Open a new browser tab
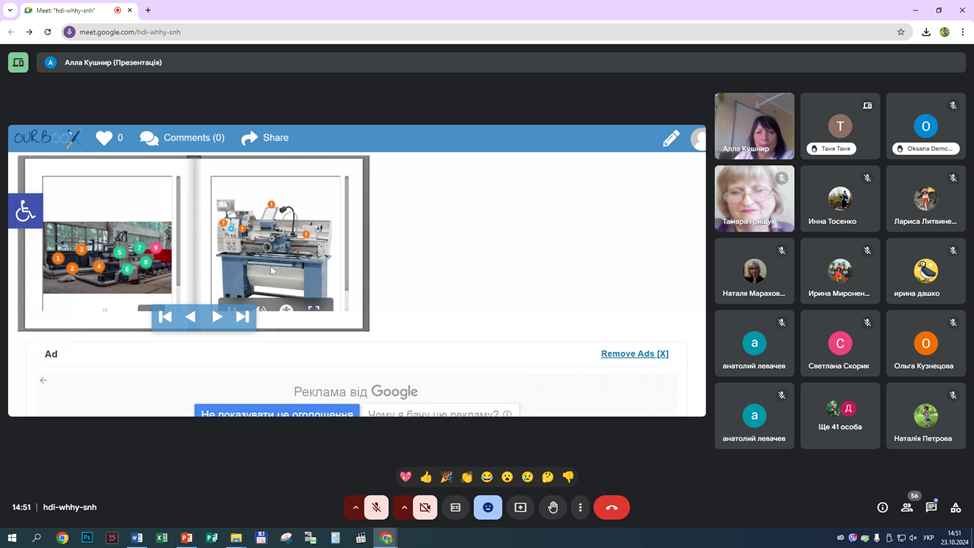 pyautogui.click(x=148, y=10)
